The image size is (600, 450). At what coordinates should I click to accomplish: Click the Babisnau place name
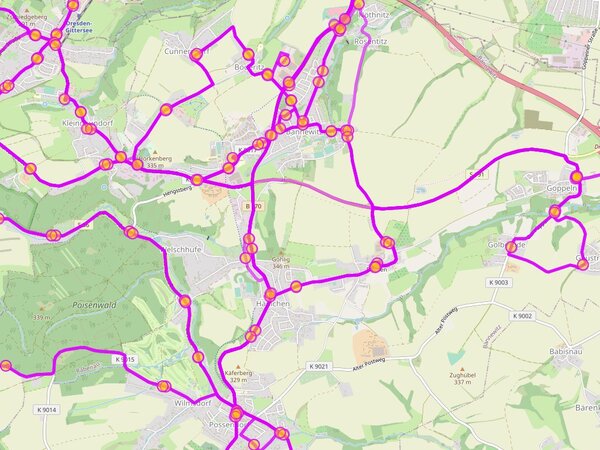(x=566, y=351)
